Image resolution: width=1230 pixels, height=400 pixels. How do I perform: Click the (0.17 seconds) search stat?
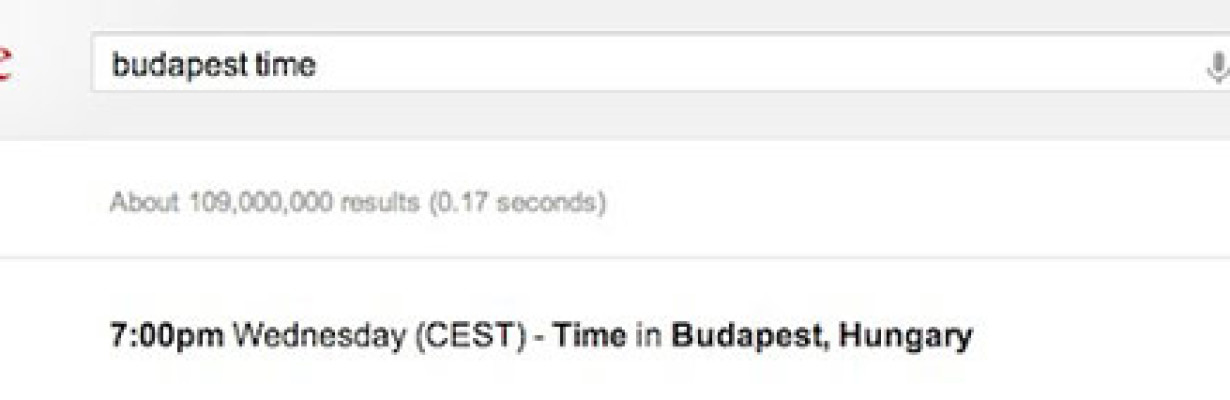click(517, 203)
